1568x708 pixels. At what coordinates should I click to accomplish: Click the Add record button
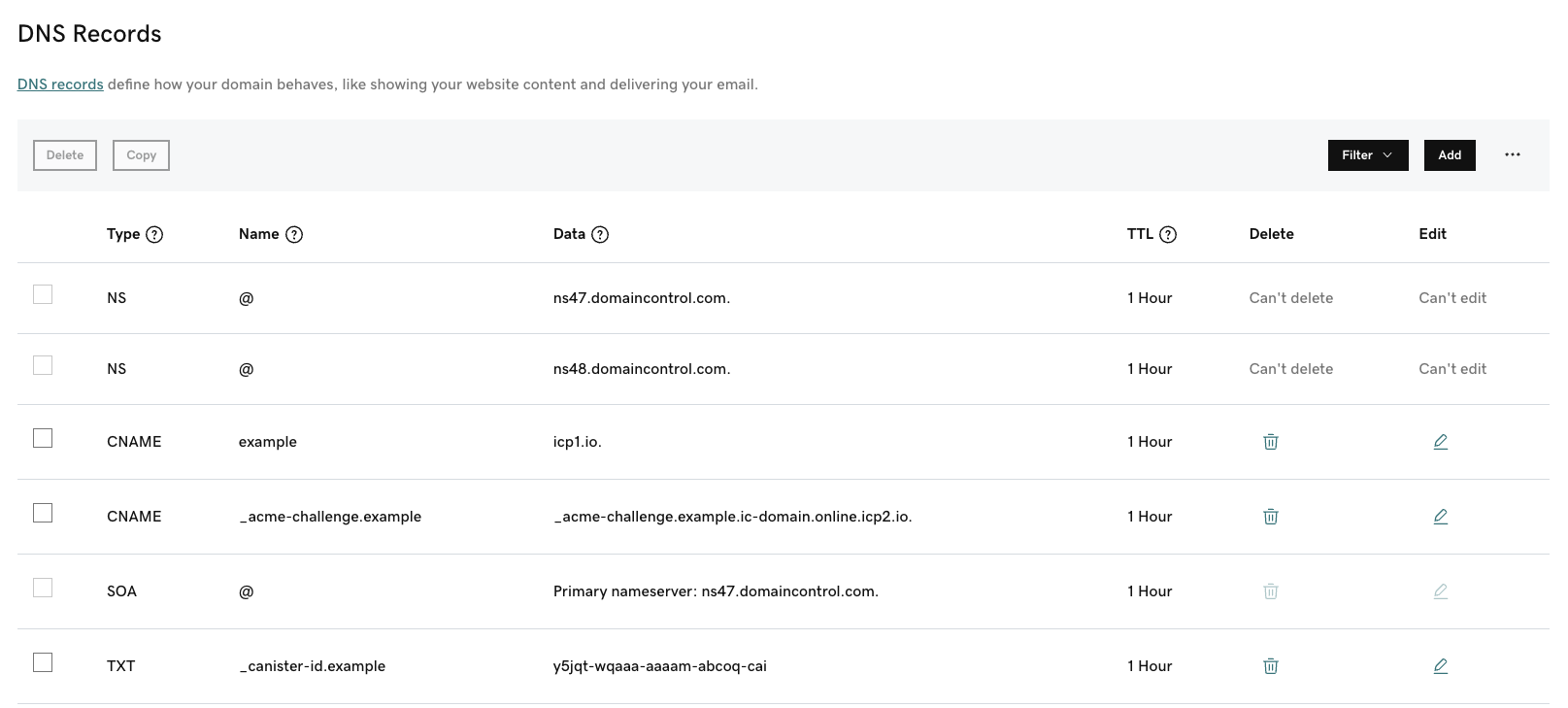point(1450,155)
